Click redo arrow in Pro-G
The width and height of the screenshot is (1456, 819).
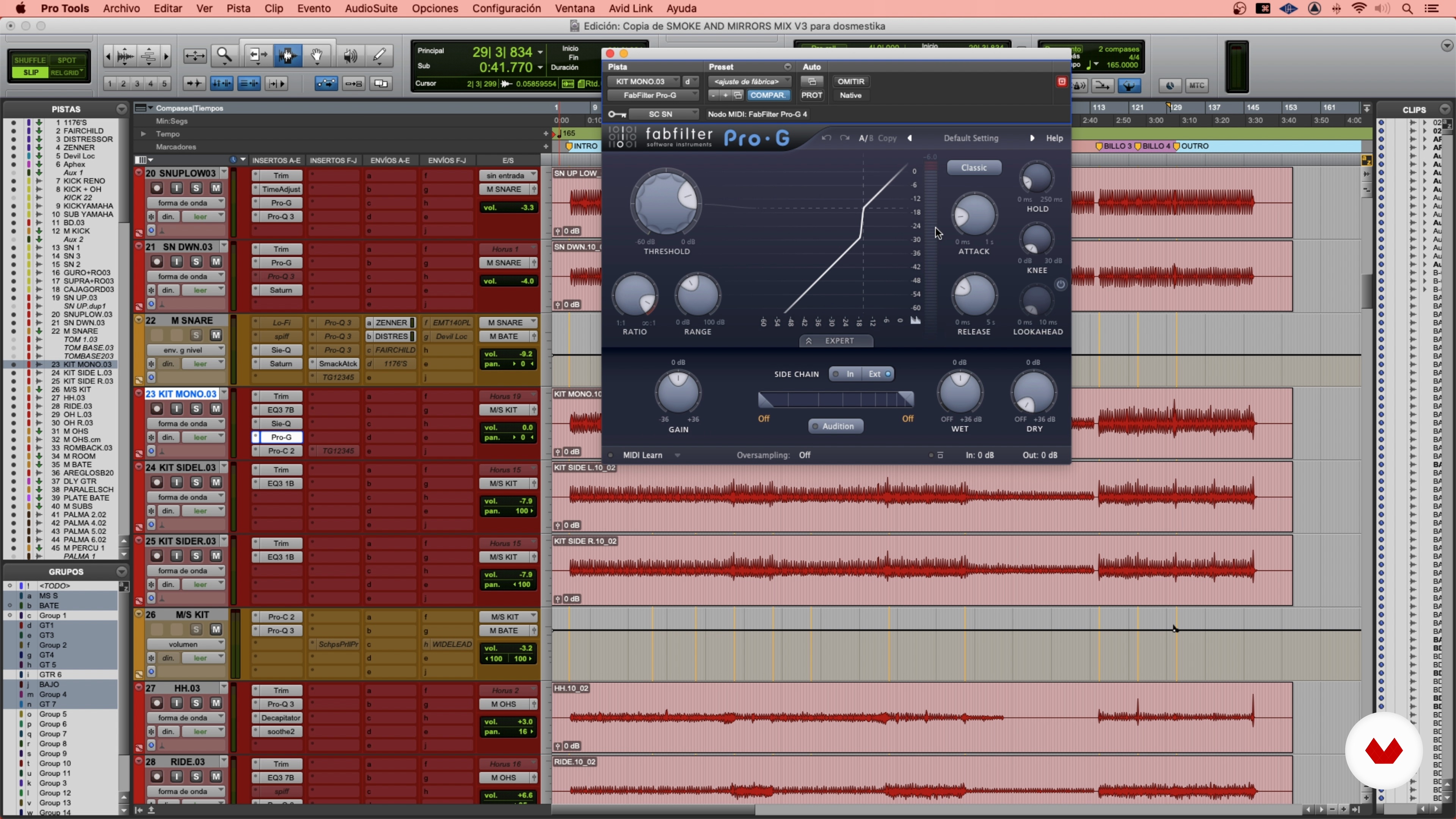tap(844, 138)
